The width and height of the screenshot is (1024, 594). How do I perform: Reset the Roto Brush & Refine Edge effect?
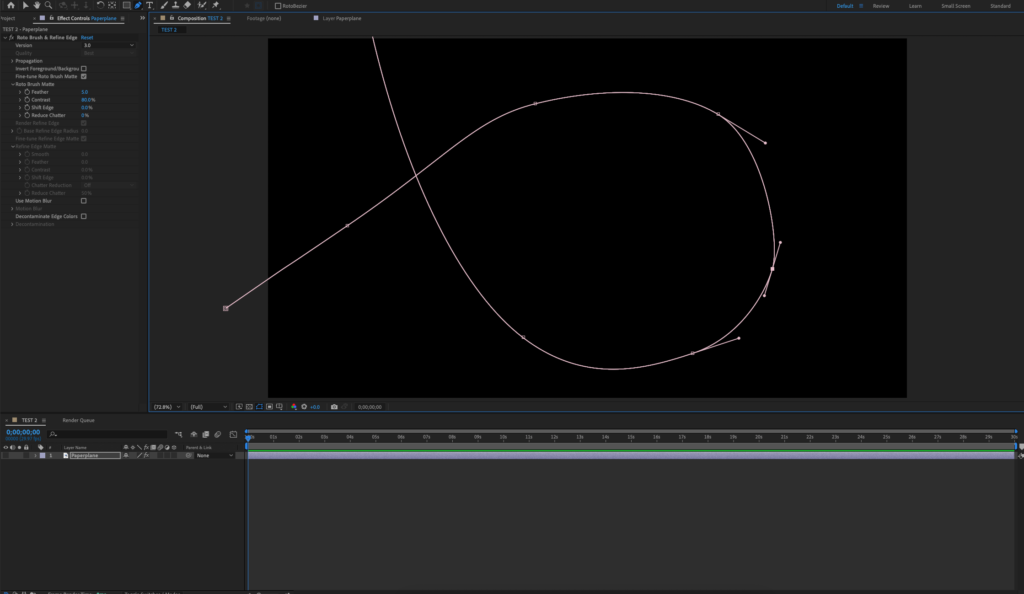point(86,37)
